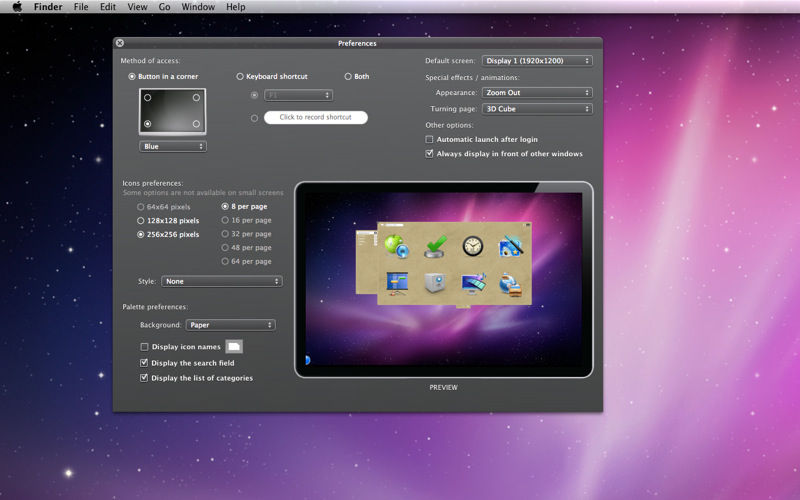Screen dimensions: 800x500
Task: Click the monitor with filmstrip icon
Action: pos(472,283)
